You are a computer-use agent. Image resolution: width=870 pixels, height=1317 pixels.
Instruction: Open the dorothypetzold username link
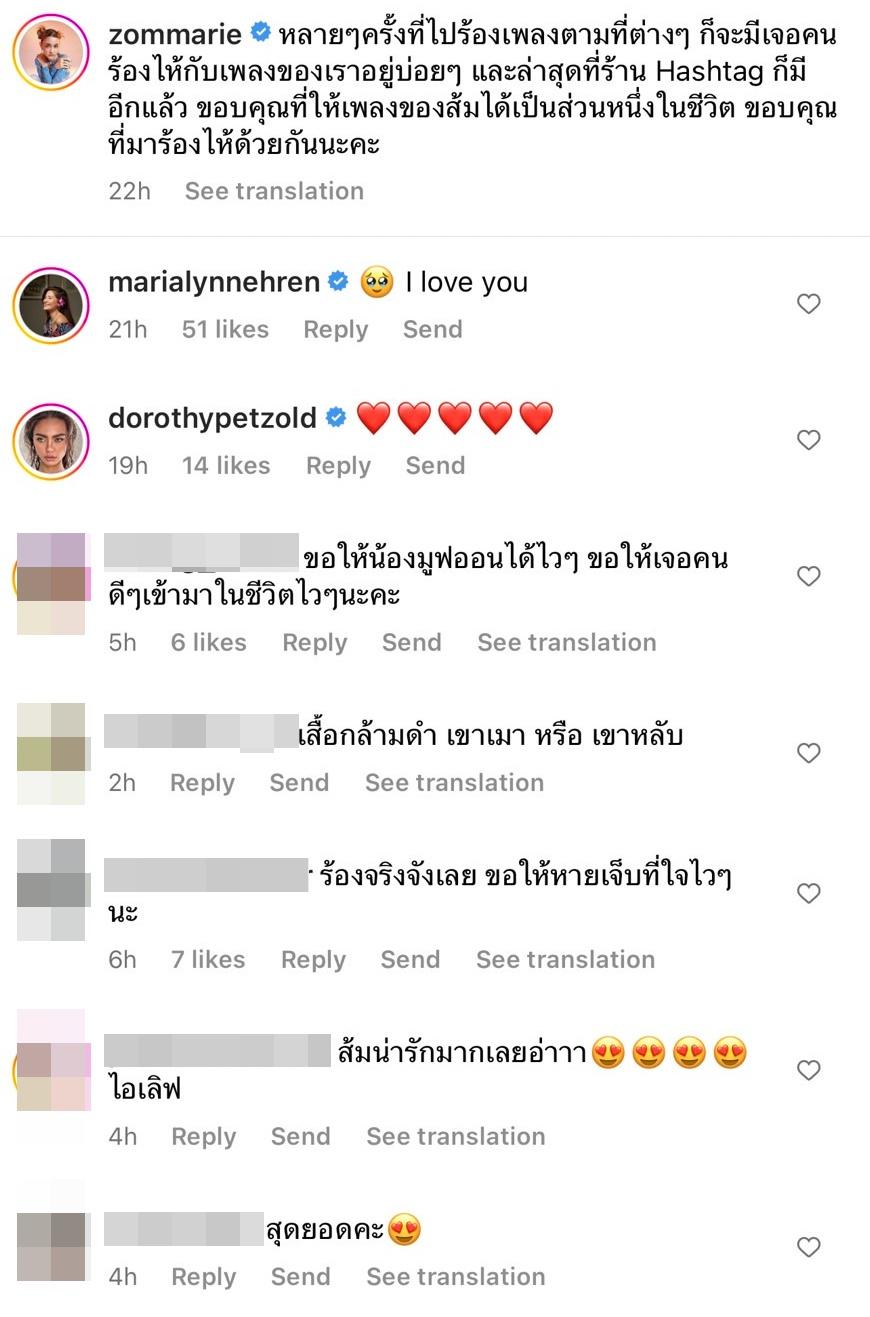click(x=212, y=418)
